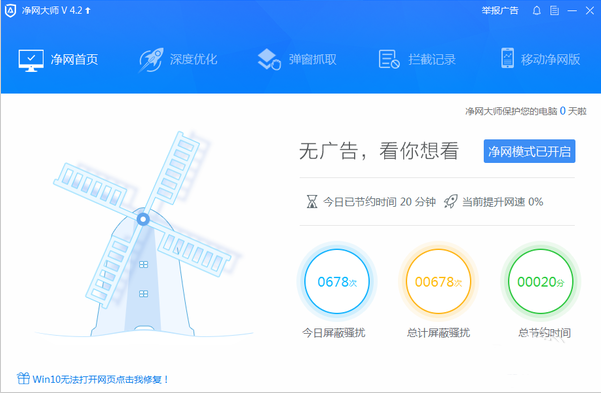Screen dimensions: 601x393
Task: Click the blue 今日屏蔽骚扰 counter circle
Action: tap(337, 281)
